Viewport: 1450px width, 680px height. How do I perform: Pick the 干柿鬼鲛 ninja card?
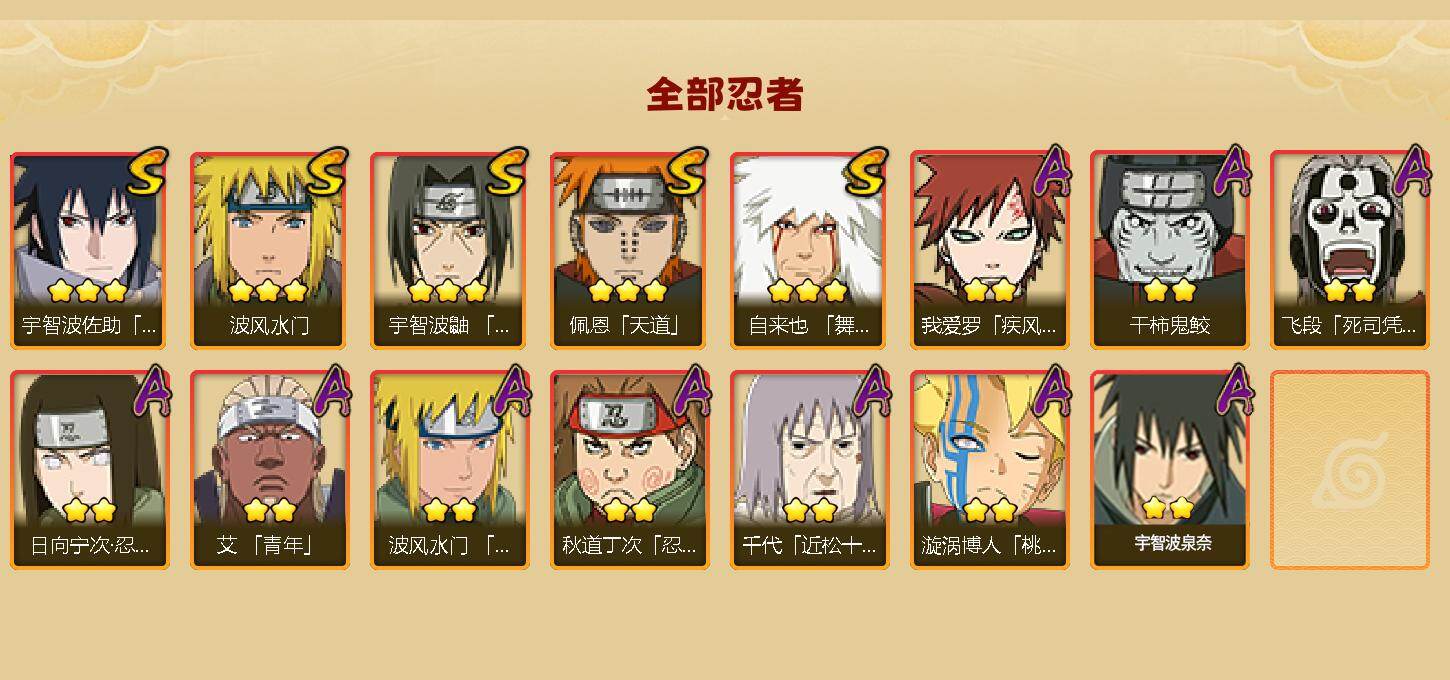click(1169, 250)
